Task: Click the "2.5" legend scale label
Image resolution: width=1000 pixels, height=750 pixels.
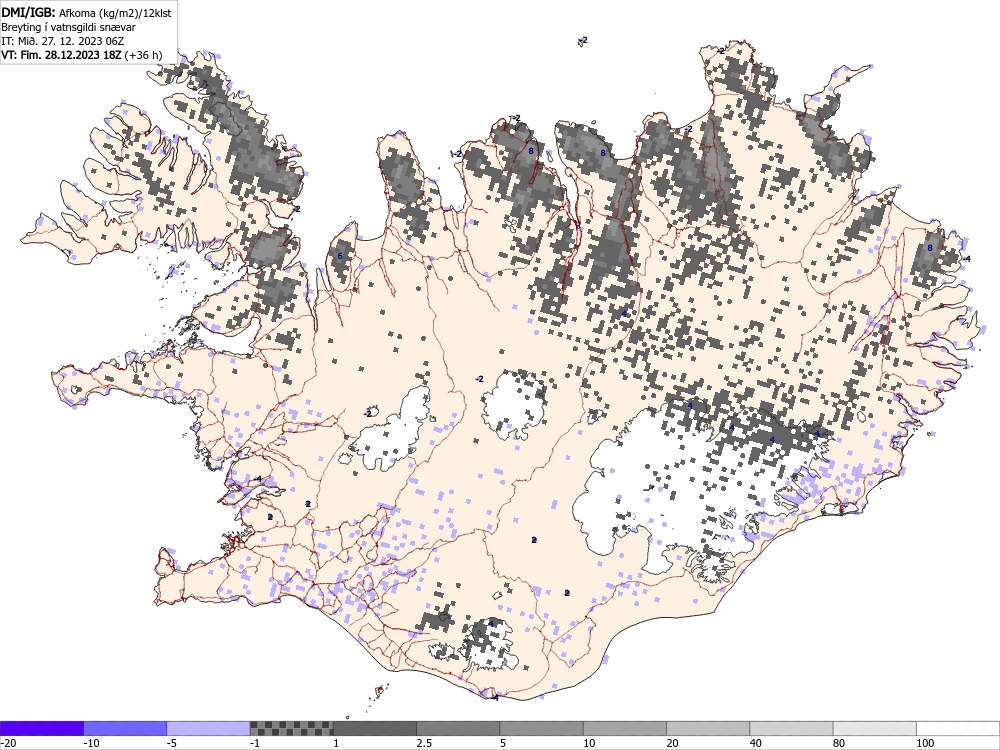Action: point(424,743)
